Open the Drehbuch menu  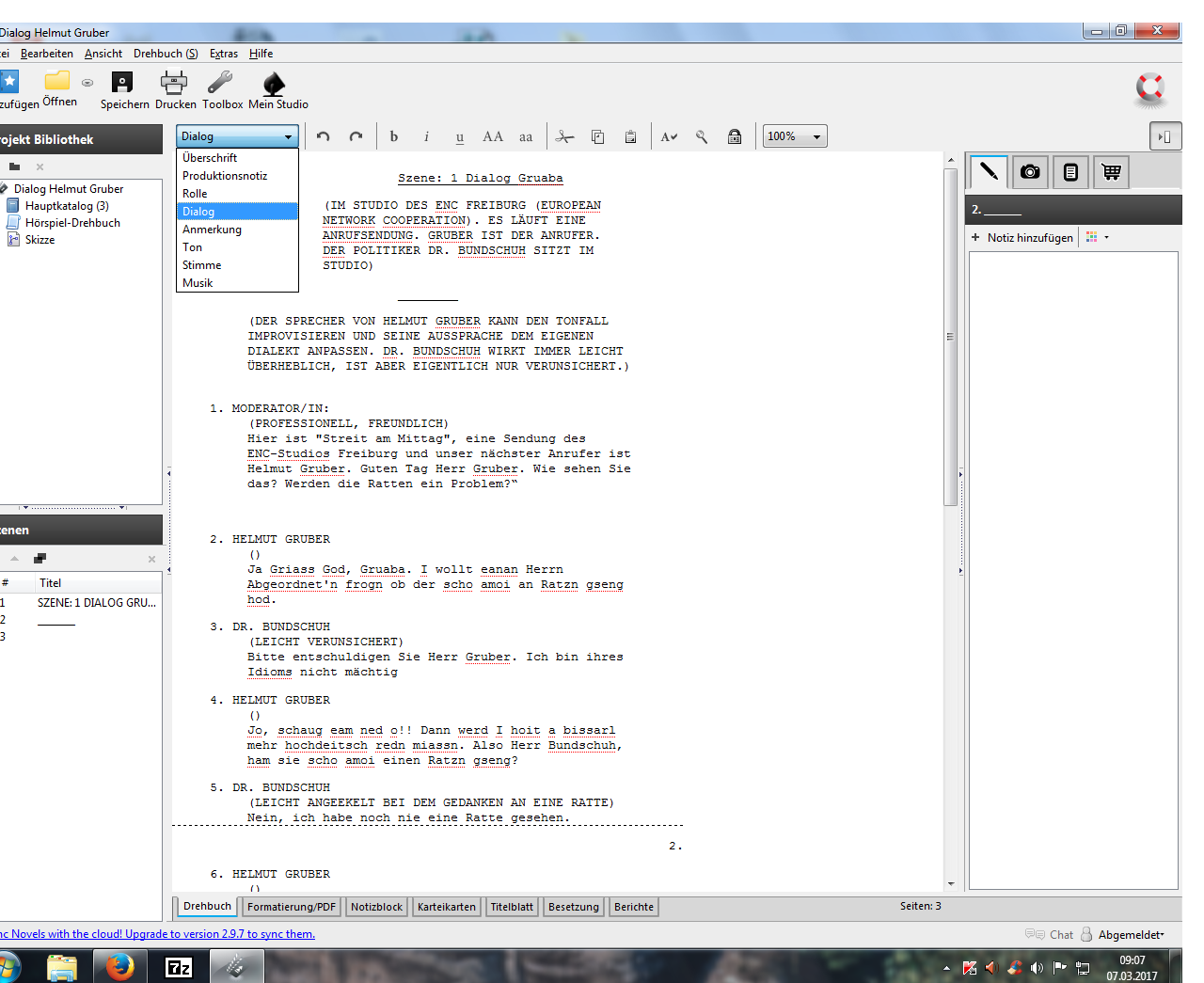165,54
